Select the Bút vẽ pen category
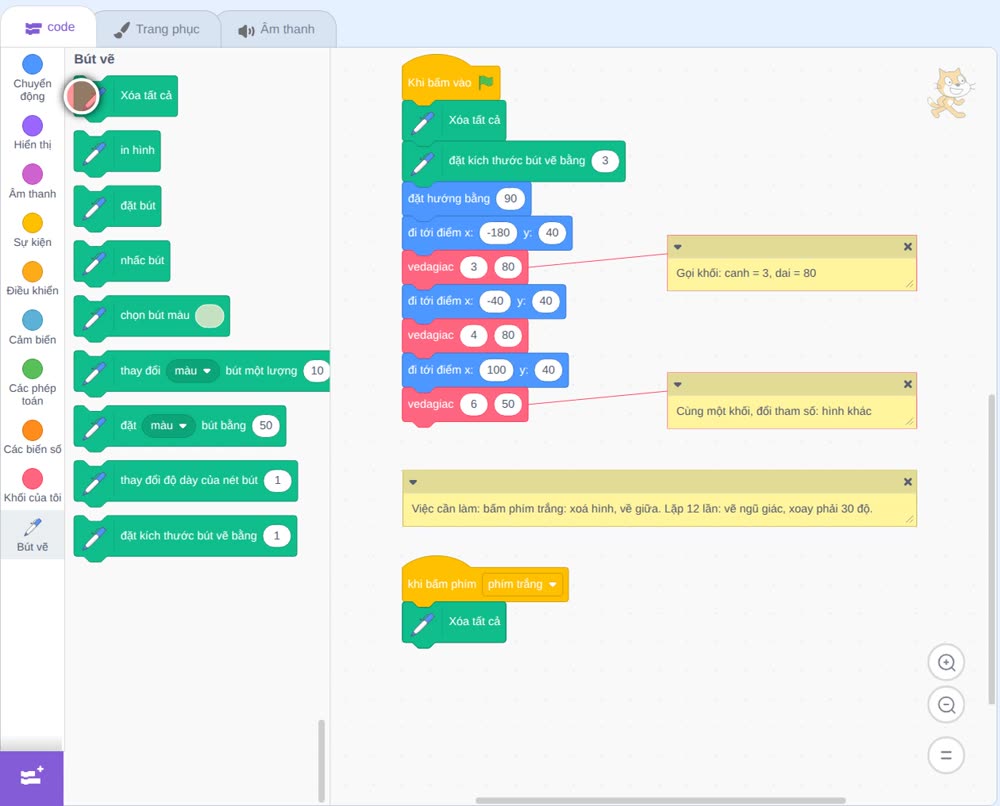The width and height of the screenshot is (1000, 806). pyautogui.click(x=33, y=535)
